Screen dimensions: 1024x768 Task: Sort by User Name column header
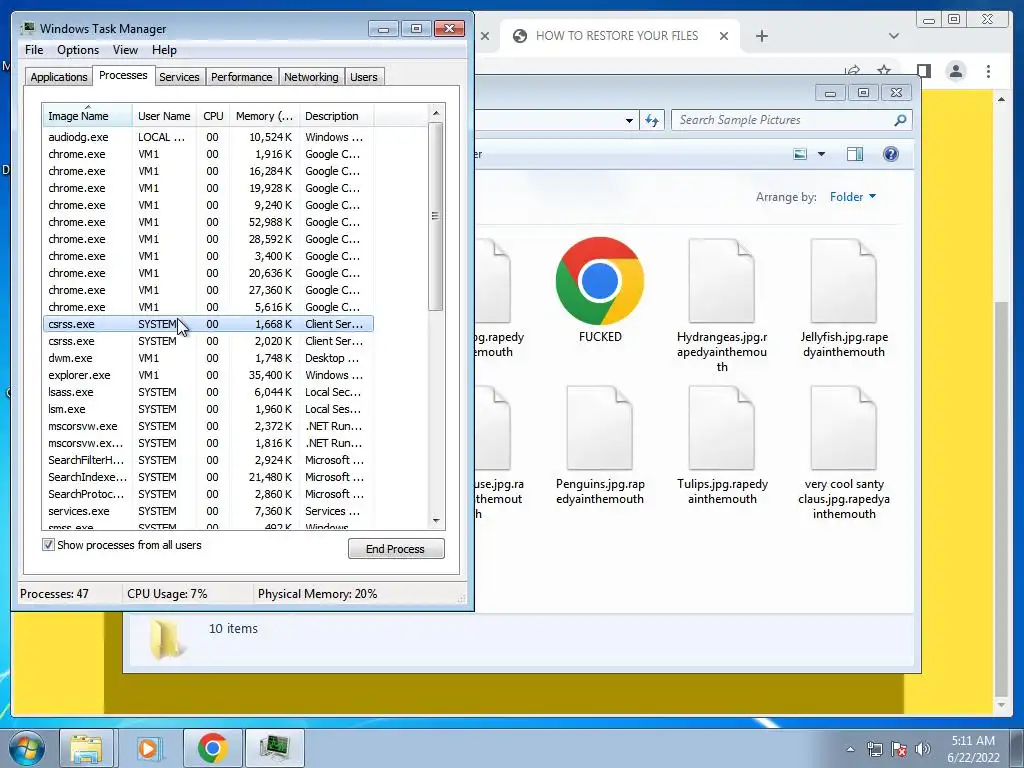point(164,116)
